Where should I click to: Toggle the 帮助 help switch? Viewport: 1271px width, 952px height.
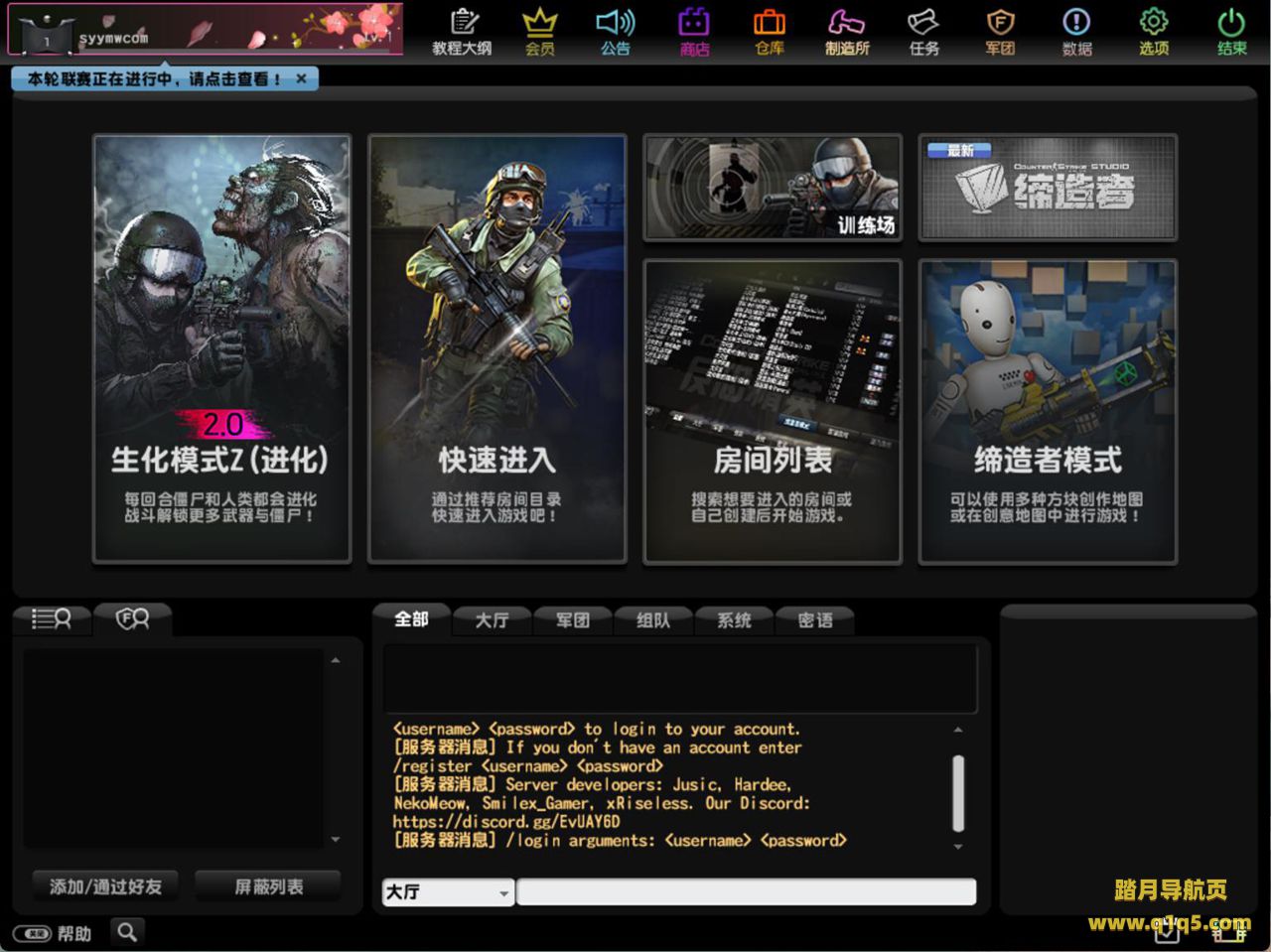click(35, 933)
